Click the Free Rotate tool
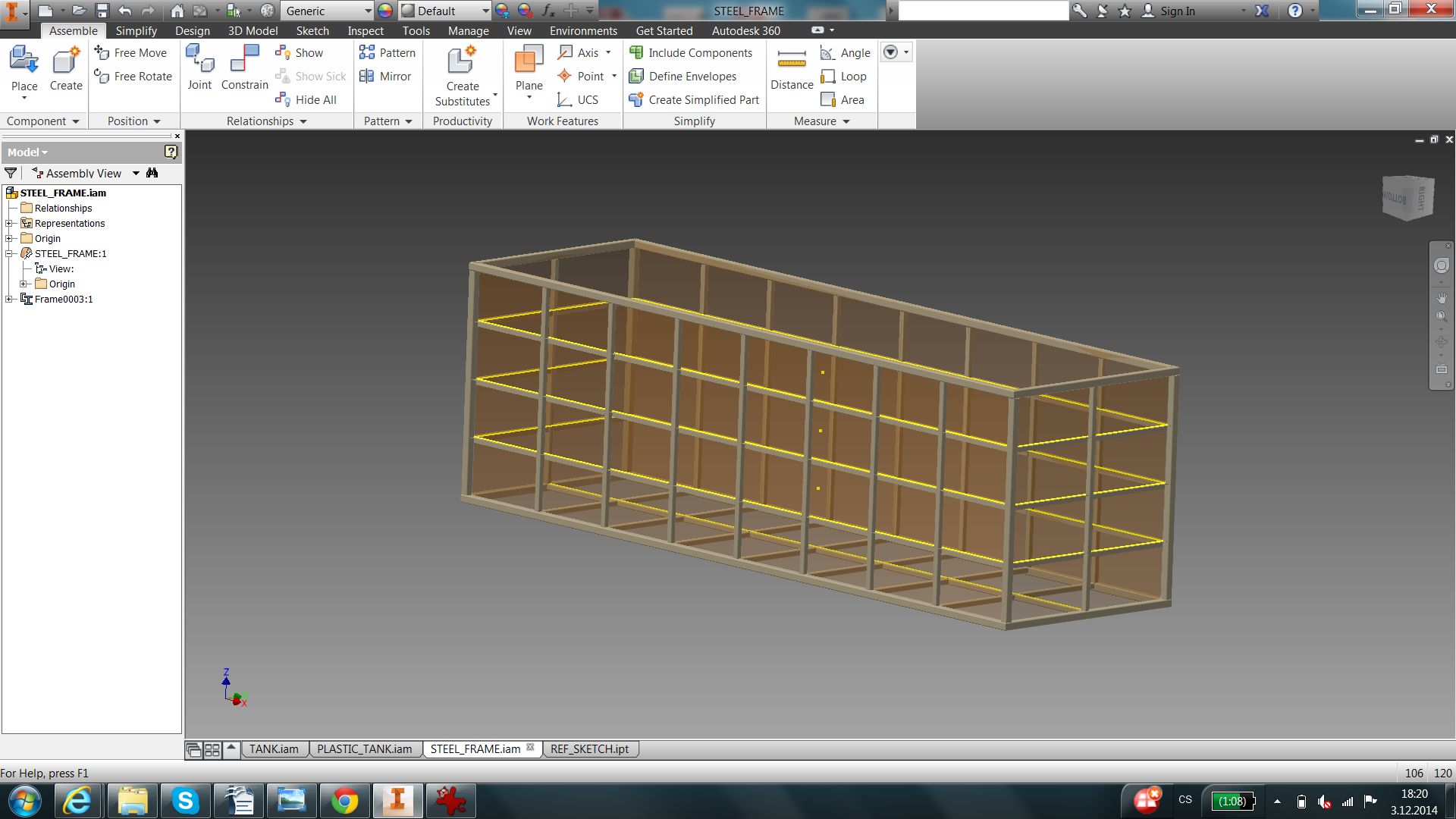1456x819 pixels. (x=133, y=77)
